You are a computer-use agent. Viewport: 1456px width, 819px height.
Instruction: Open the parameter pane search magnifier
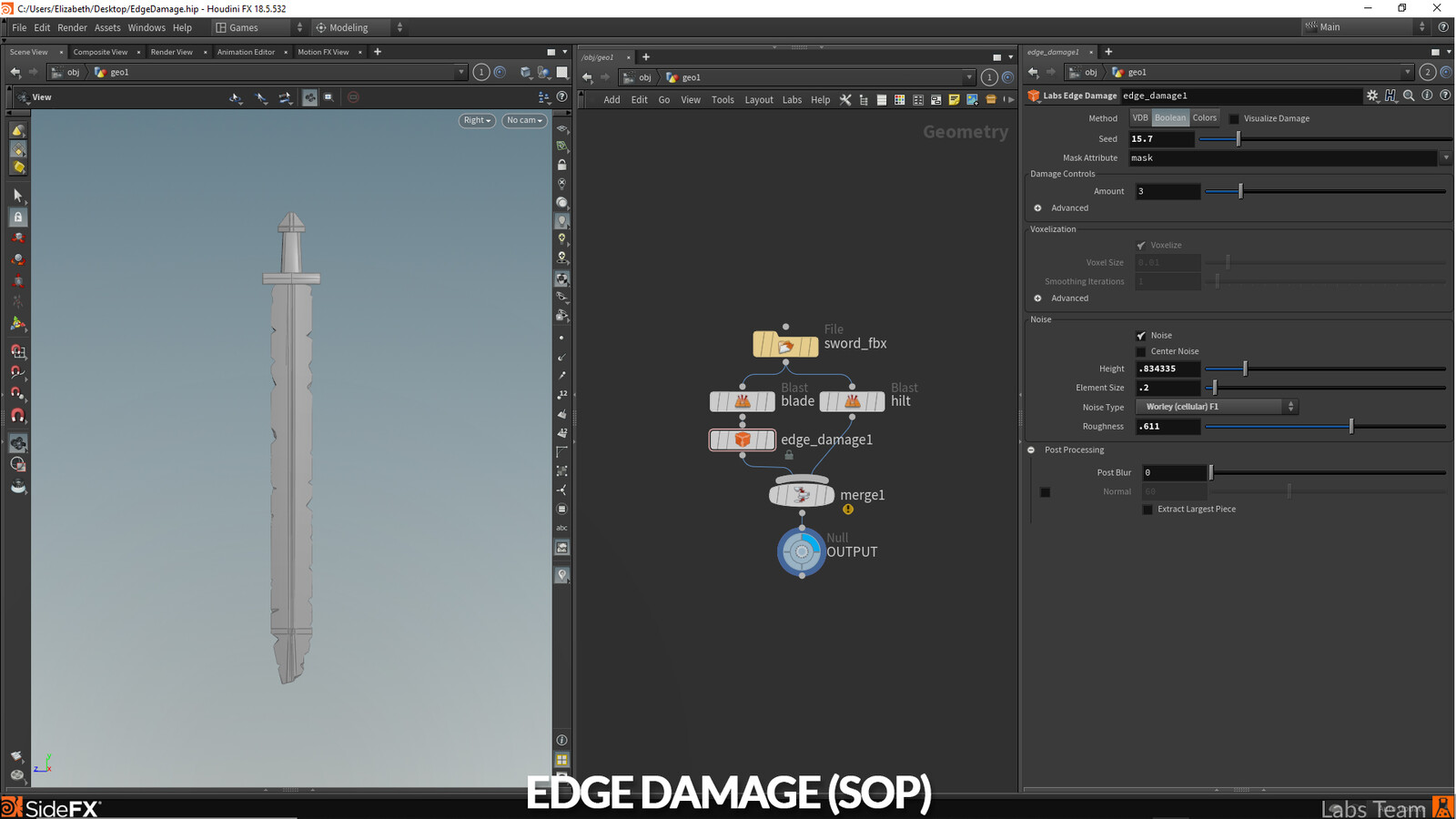[1409, 95]
